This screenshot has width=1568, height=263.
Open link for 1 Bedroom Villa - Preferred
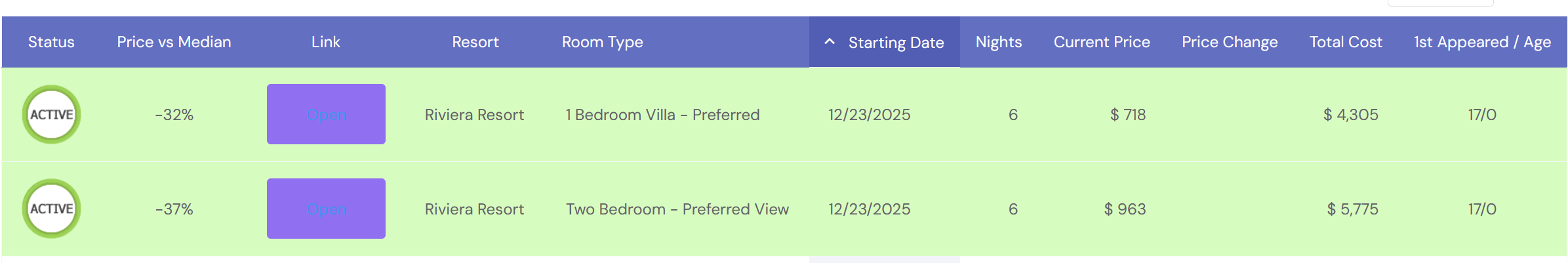[326, 115]
